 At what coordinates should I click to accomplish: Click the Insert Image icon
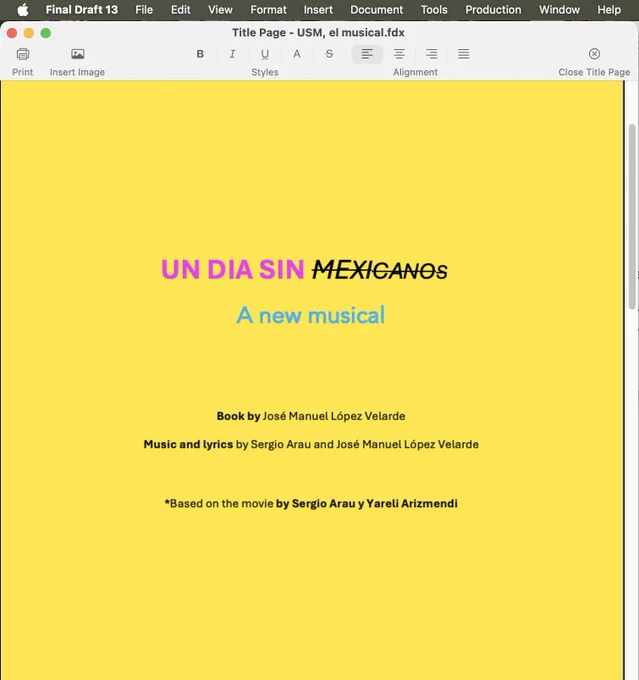78,54
